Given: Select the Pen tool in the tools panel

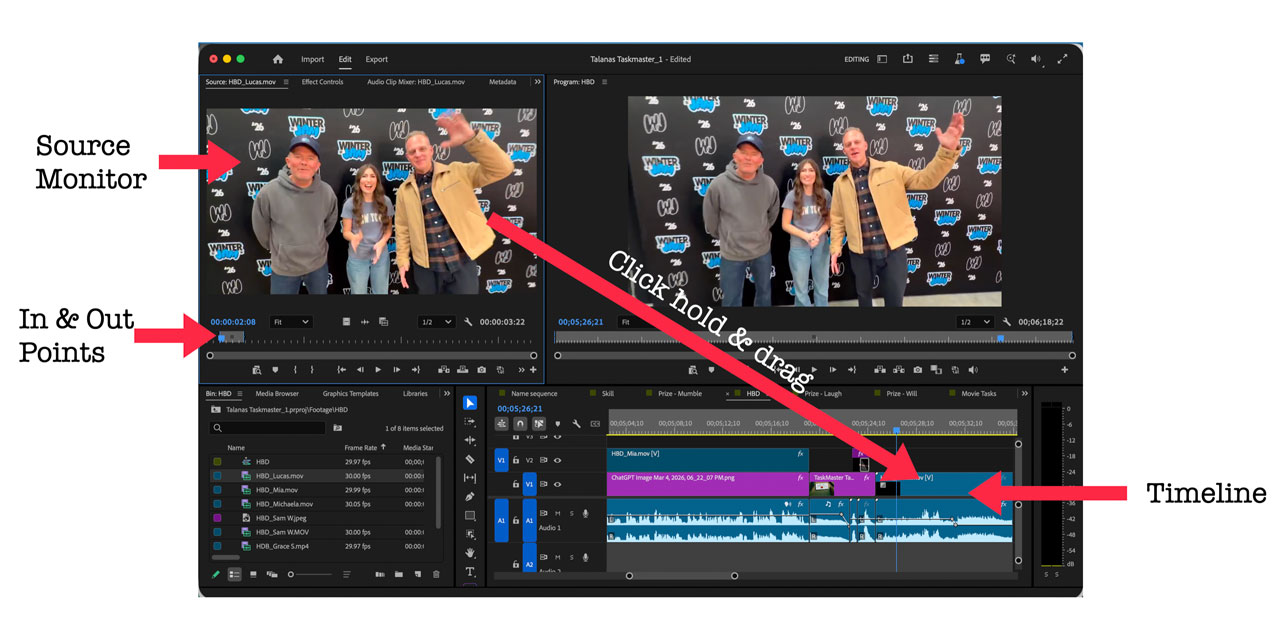Looking at the screenshot, I should [470, 497].
